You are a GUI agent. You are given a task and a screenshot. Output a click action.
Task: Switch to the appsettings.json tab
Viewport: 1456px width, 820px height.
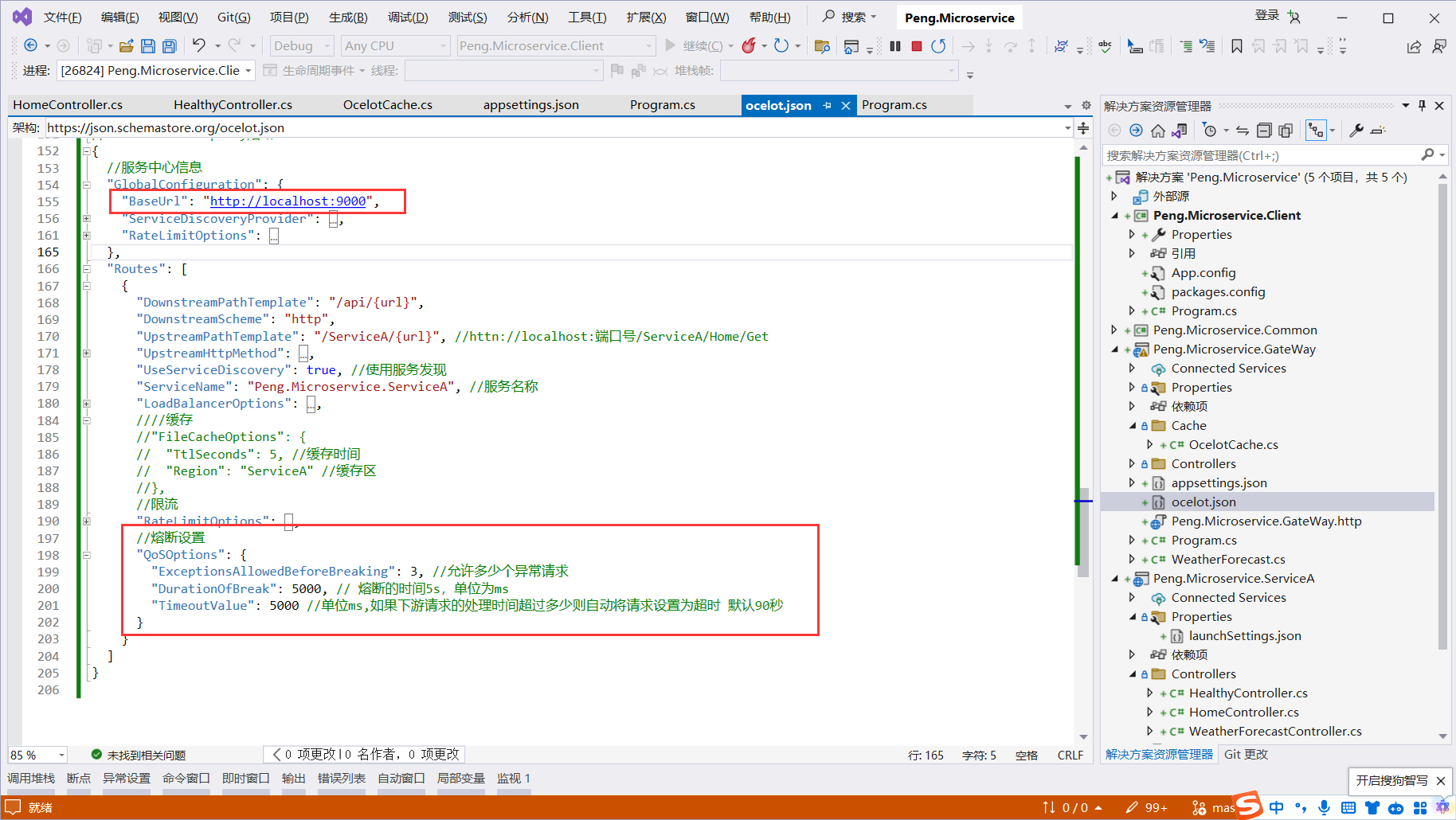coord(531,105)
